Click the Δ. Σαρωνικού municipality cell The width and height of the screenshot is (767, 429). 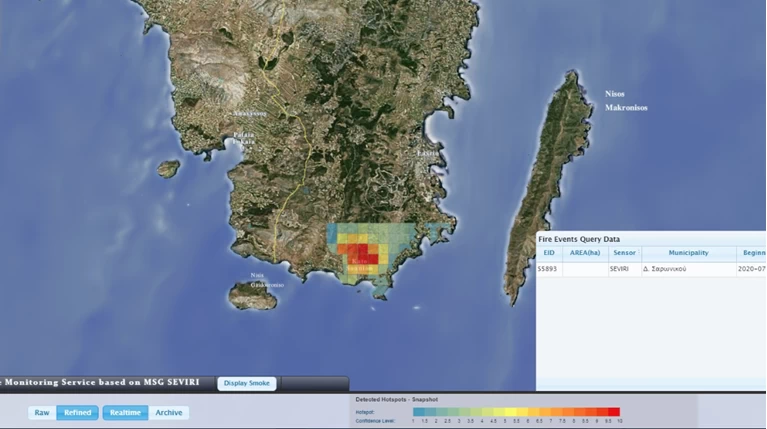pyautogui.click(x=688, y=269)
